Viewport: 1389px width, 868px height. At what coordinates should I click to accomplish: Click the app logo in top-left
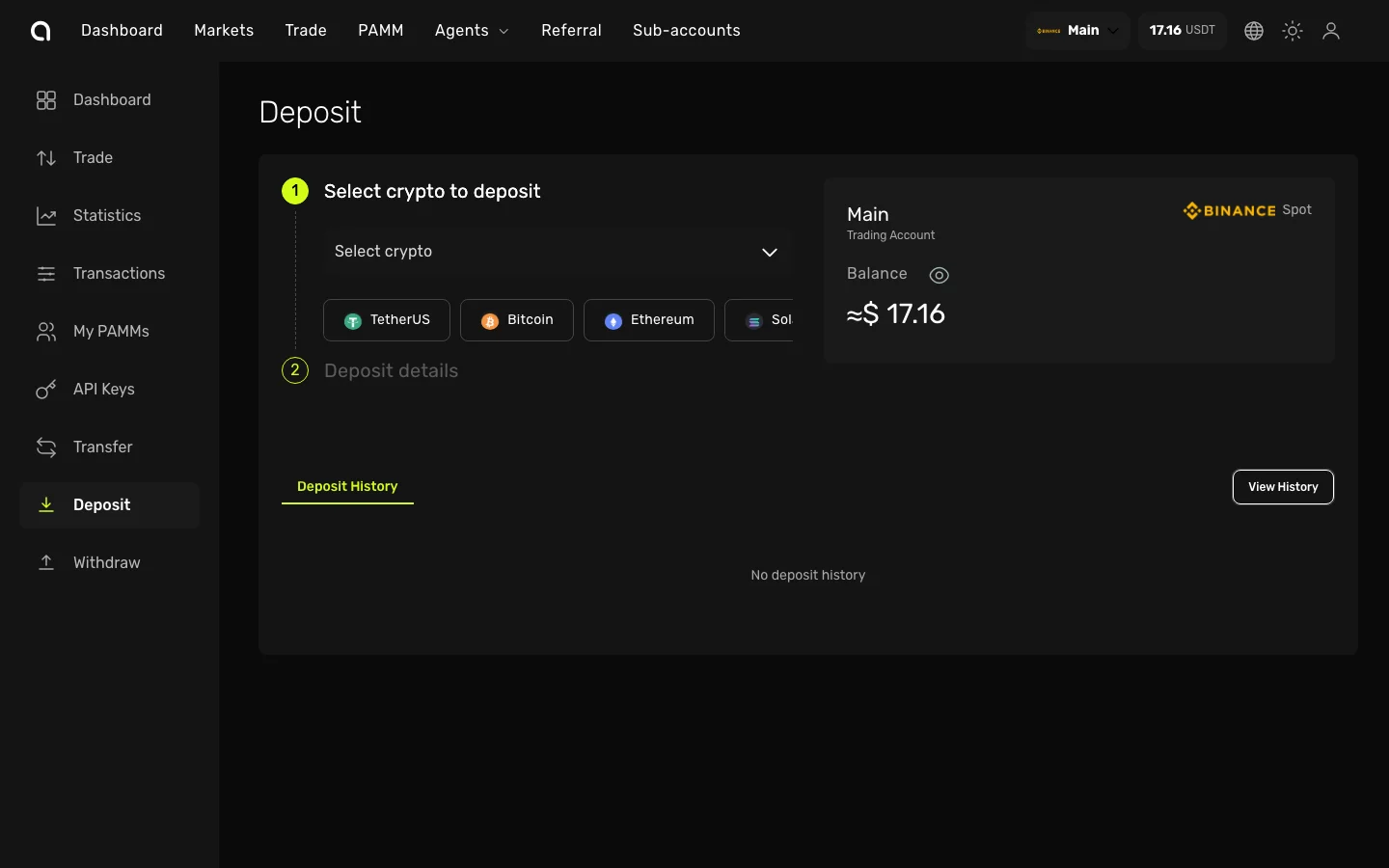click(x=41, y=31)
